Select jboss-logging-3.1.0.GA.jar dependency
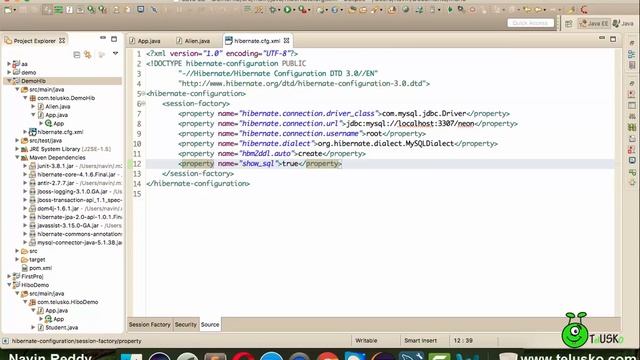Viewport: 640px width, 360px height. (x=72, y=191)
